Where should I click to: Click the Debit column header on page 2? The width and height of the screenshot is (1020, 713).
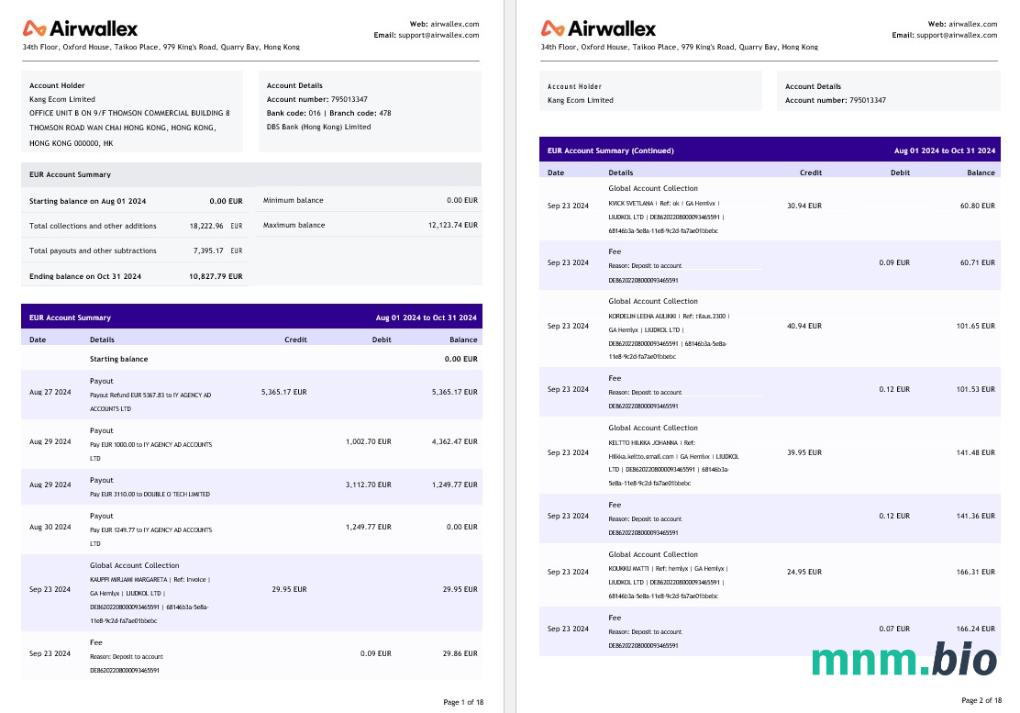[900, 173]
